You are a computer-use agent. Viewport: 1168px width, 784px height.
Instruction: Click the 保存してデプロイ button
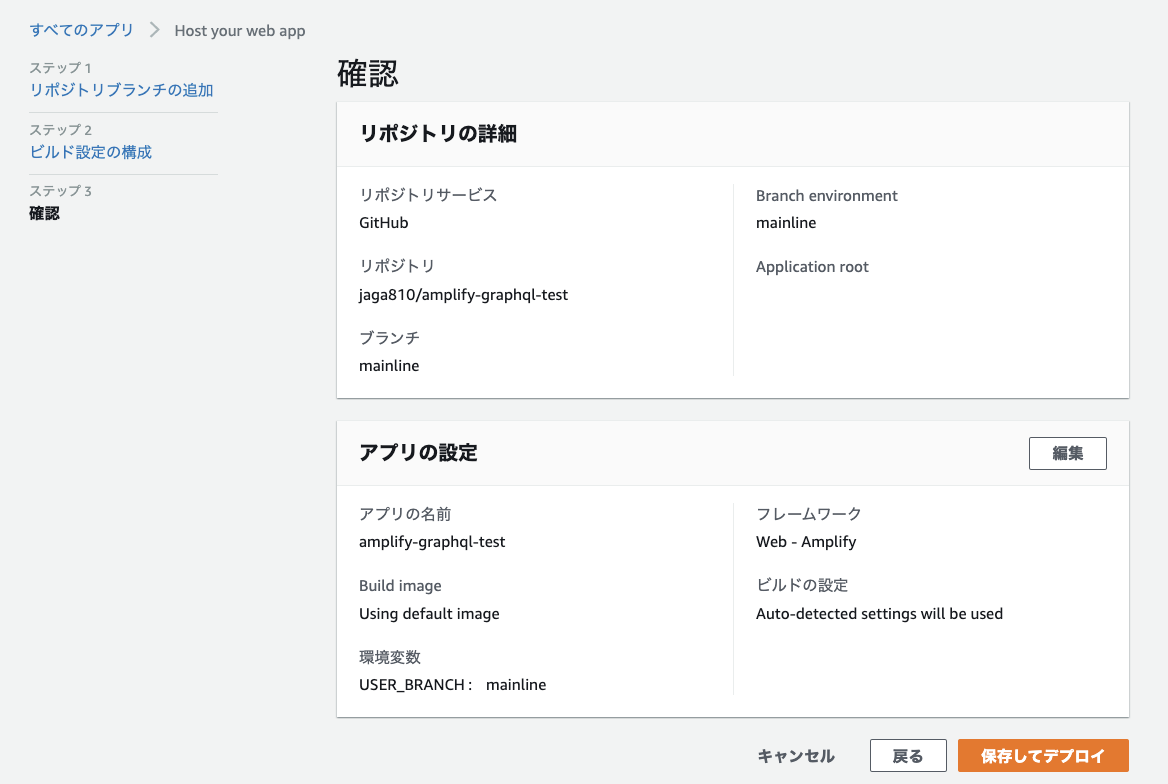pyautogui.click(x=1043, y=756)
